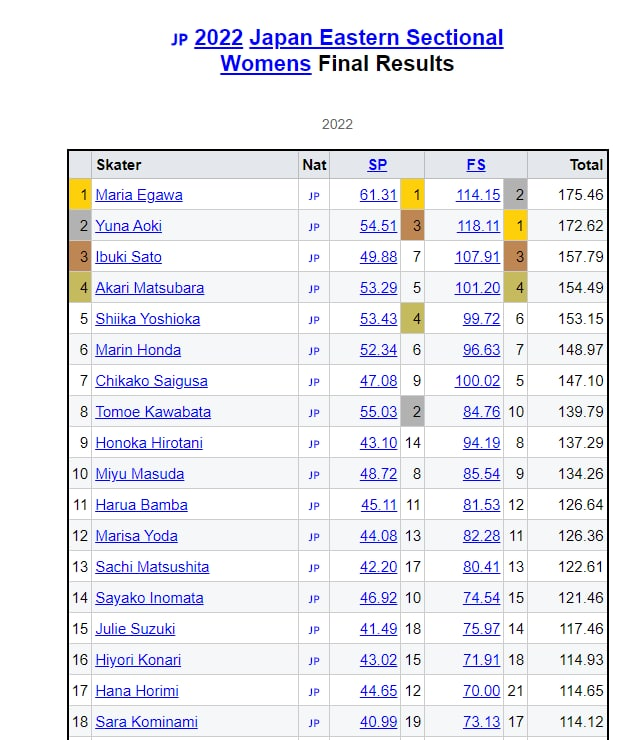Open Ibuki Sato's skater page

click(x=128, y=257)
